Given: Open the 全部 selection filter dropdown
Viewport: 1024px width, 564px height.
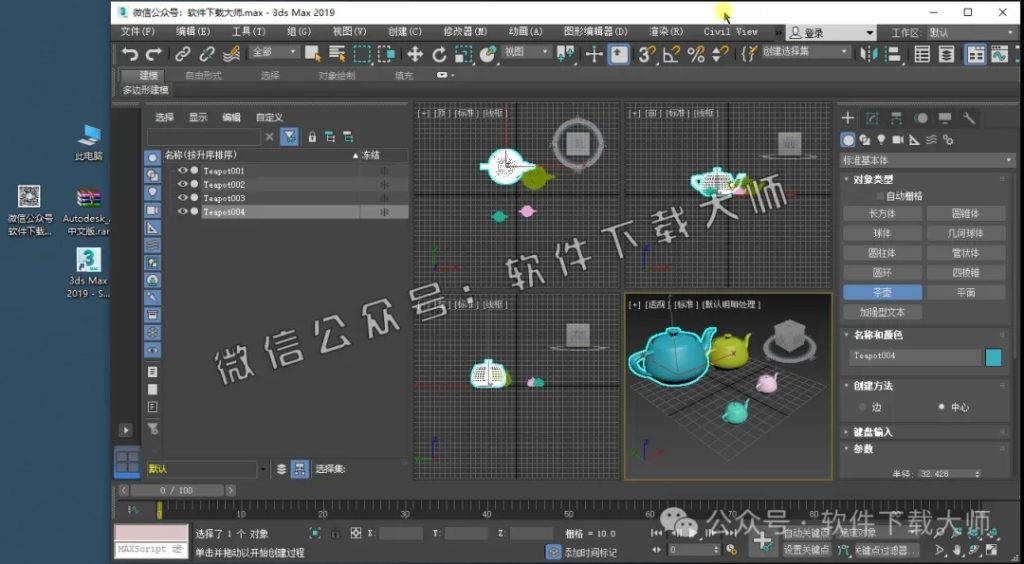Looking at the screenshot, I should [275, 52].
